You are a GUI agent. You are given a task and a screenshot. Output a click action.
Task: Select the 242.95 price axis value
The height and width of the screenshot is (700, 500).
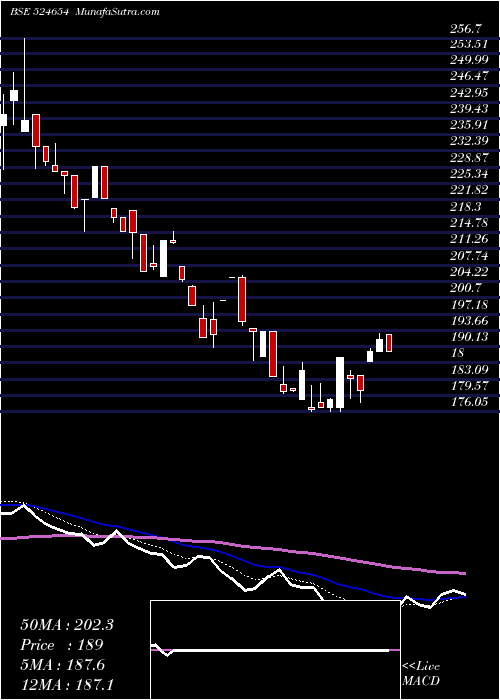pyautogui.click(x=469, y=93)
